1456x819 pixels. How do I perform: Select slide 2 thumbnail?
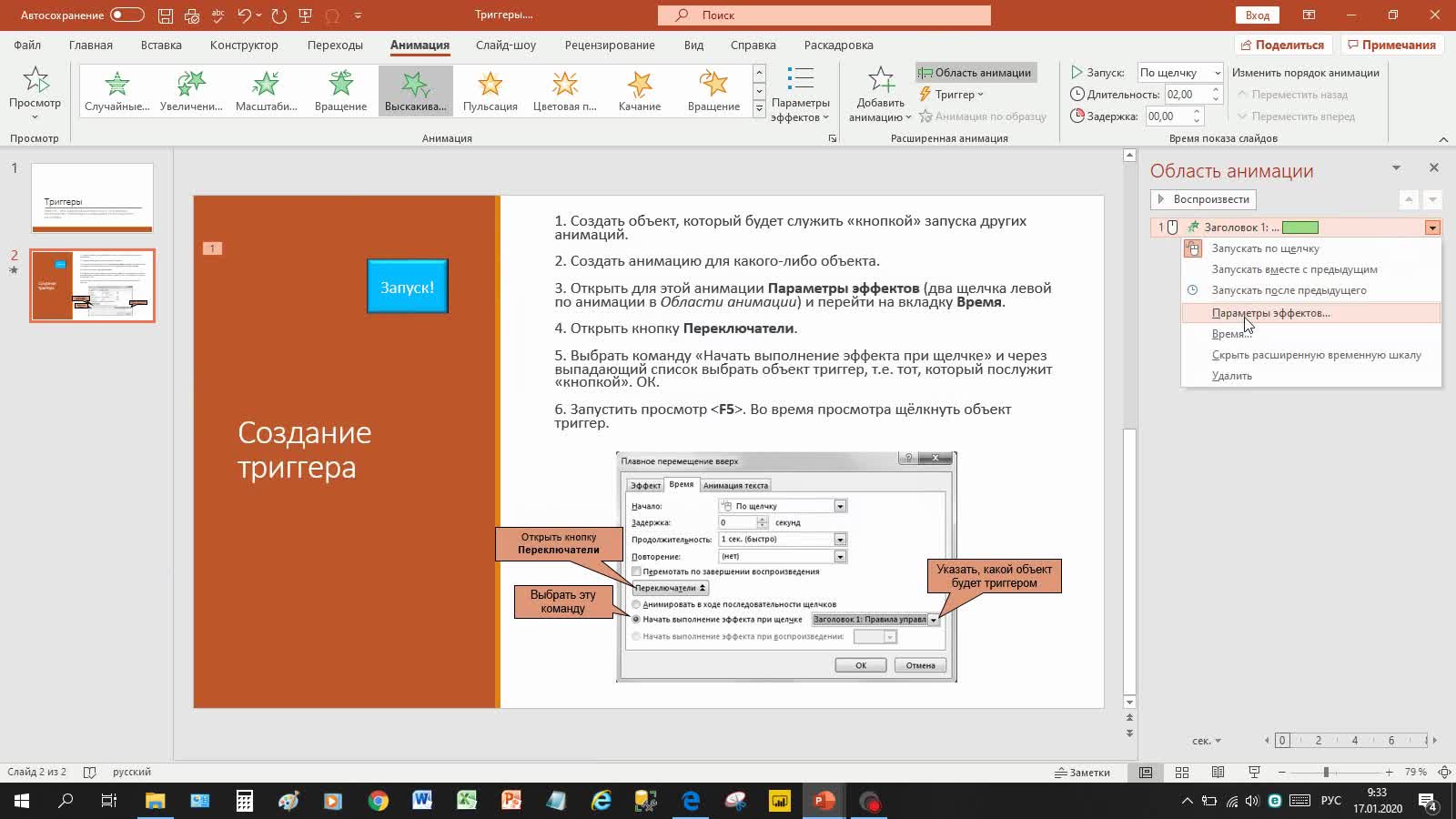point(92,286)
